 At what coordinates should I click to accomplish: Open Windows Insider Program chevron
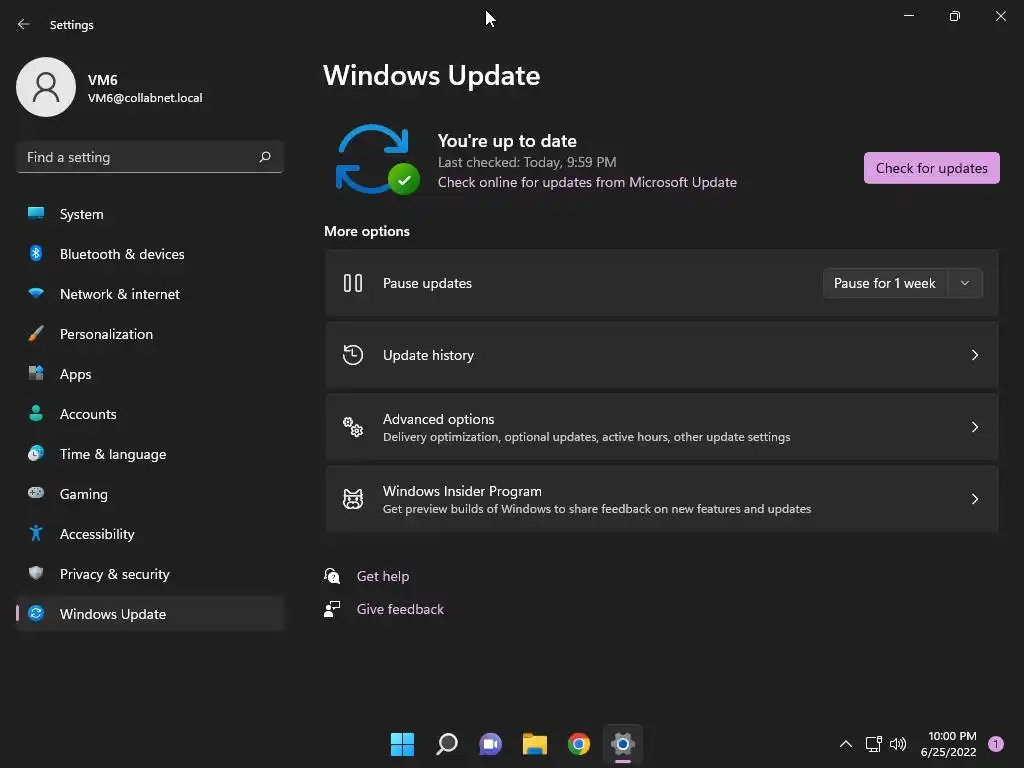[974, 499]
